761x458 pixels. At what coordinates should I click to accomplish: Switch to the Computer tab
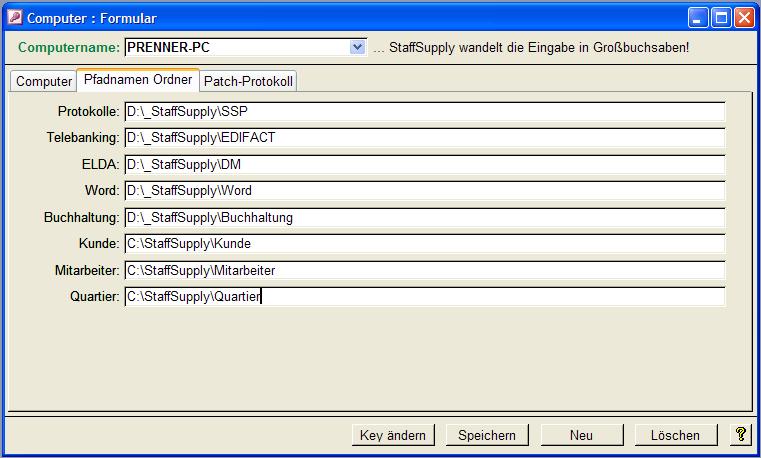(x=44, y=81)
